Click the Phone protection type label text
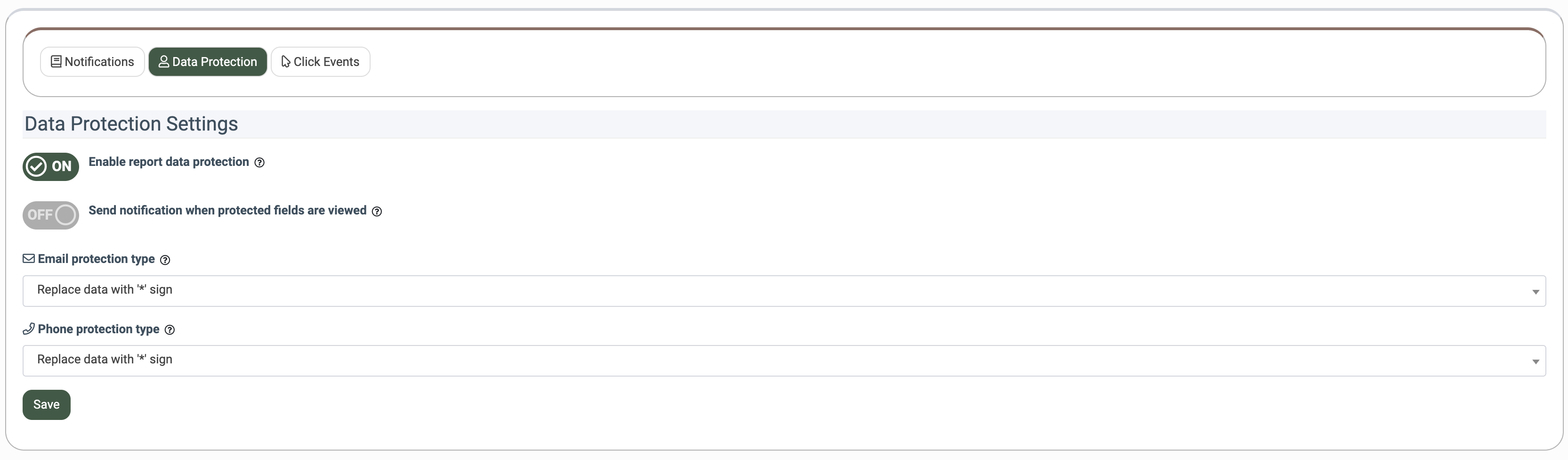This screenshot has width=1568, height=460. point(98,329)
